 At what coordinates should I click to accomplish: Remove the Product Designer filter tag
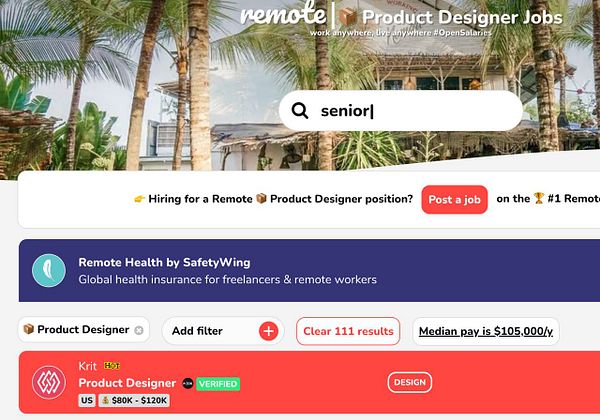coord(139,330)
